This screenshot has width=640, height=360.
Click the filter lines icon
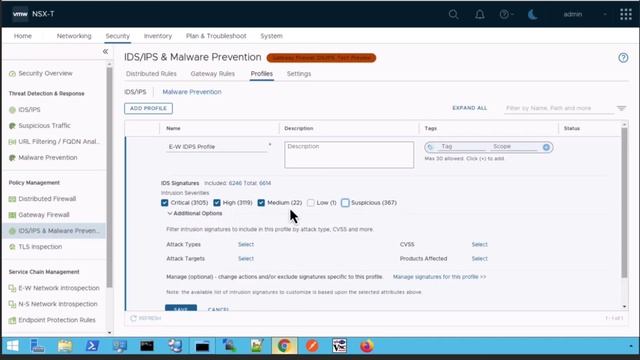tap(621, 108)
